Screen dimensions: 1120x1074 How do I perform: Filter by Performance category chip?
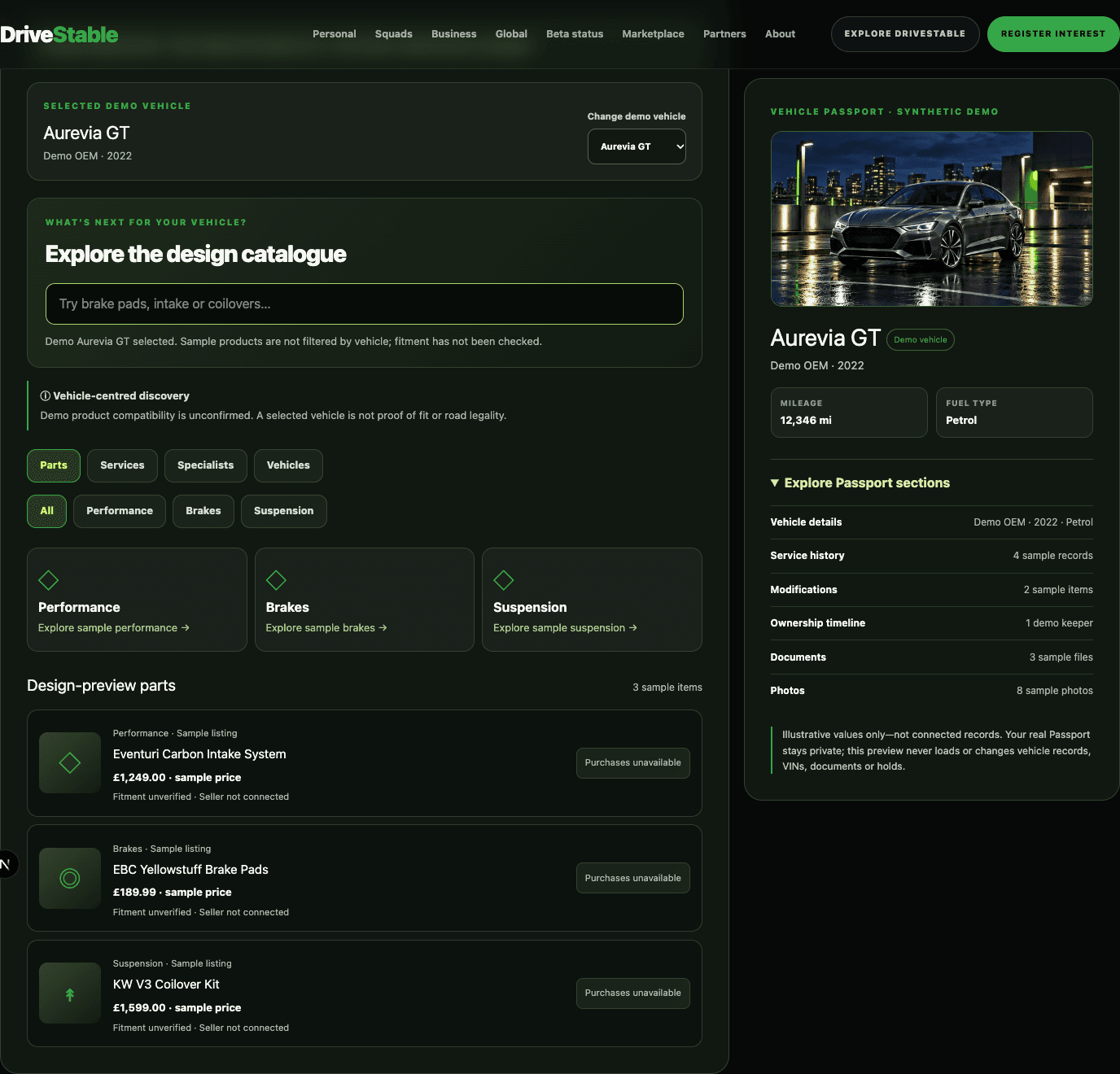tap(120, 511)
